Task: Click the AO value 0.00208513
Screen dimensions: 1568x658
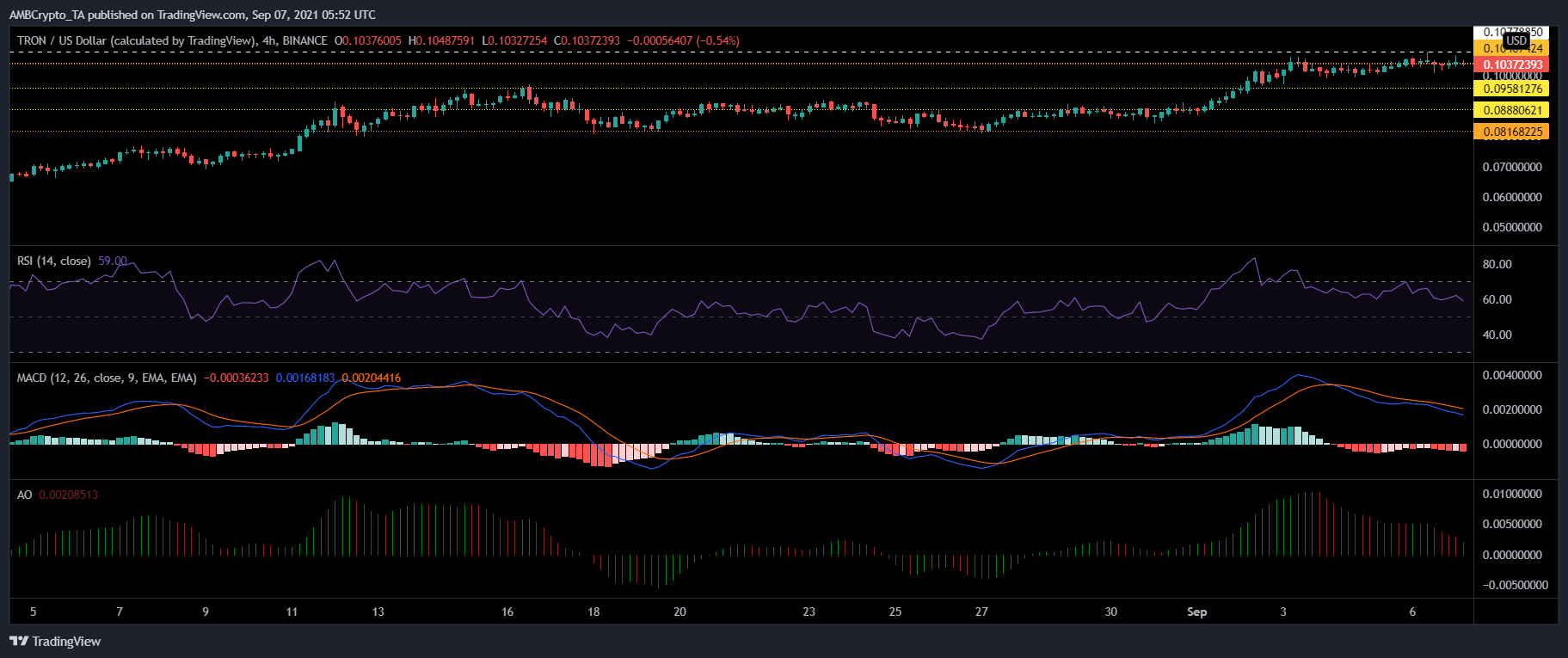Action: [x=69, y=495]
